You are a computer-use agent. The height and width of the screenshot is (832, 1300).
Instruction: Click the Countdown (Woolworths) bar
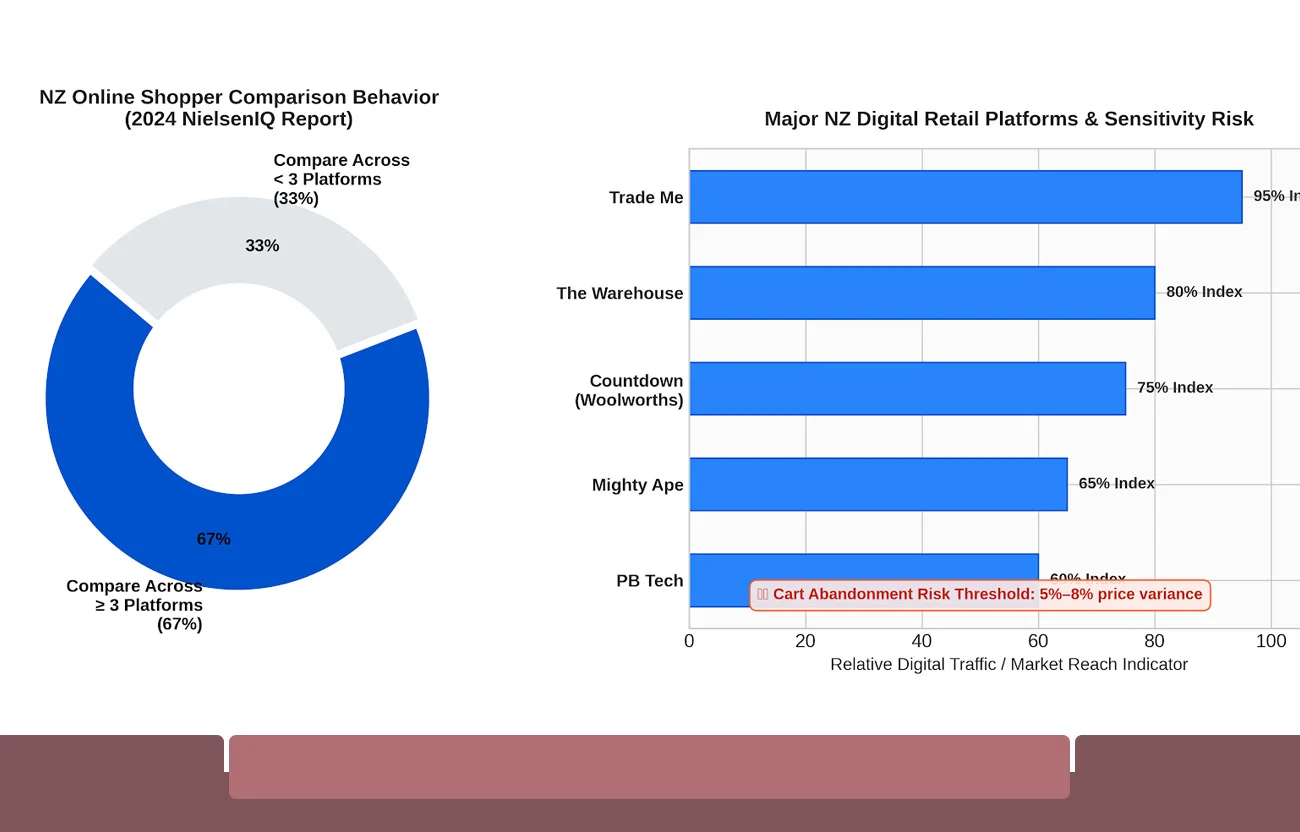point(908,389)
